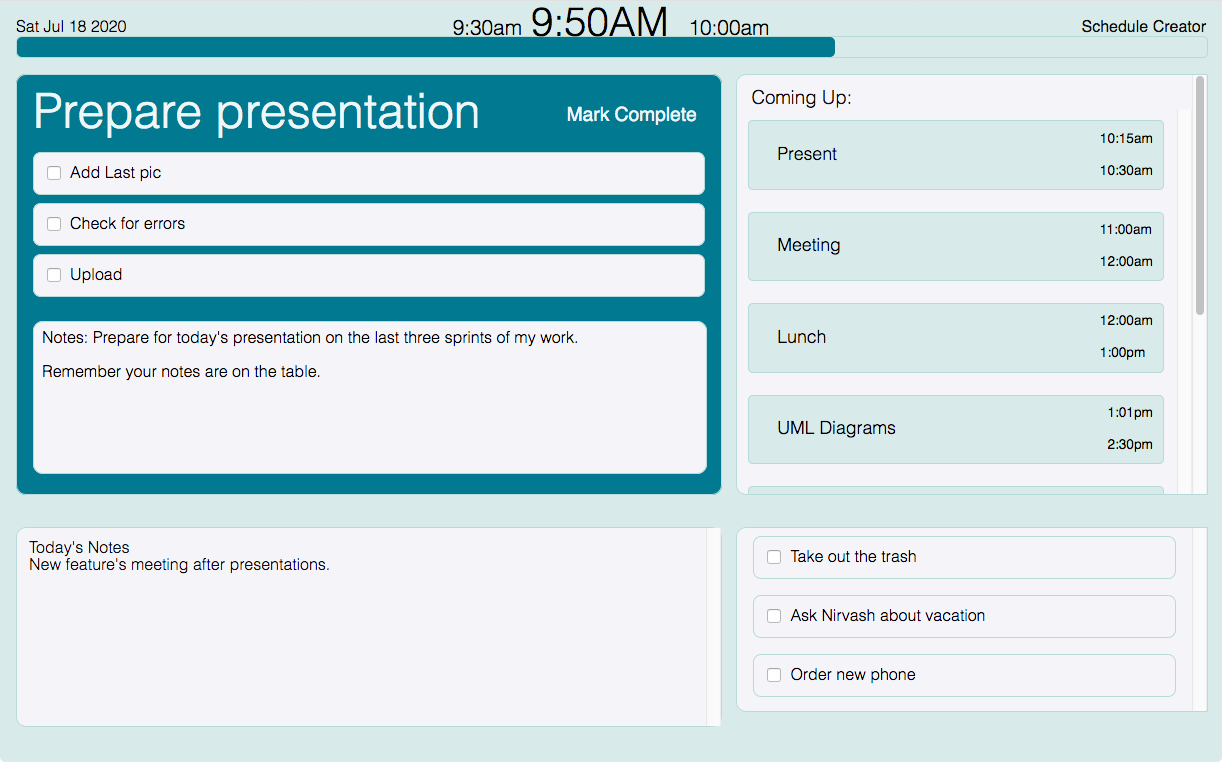Viewport: 1222px width, 762px height.
Task: Select the Present event card
Action: pyautogui.click(x=955, y=155)
